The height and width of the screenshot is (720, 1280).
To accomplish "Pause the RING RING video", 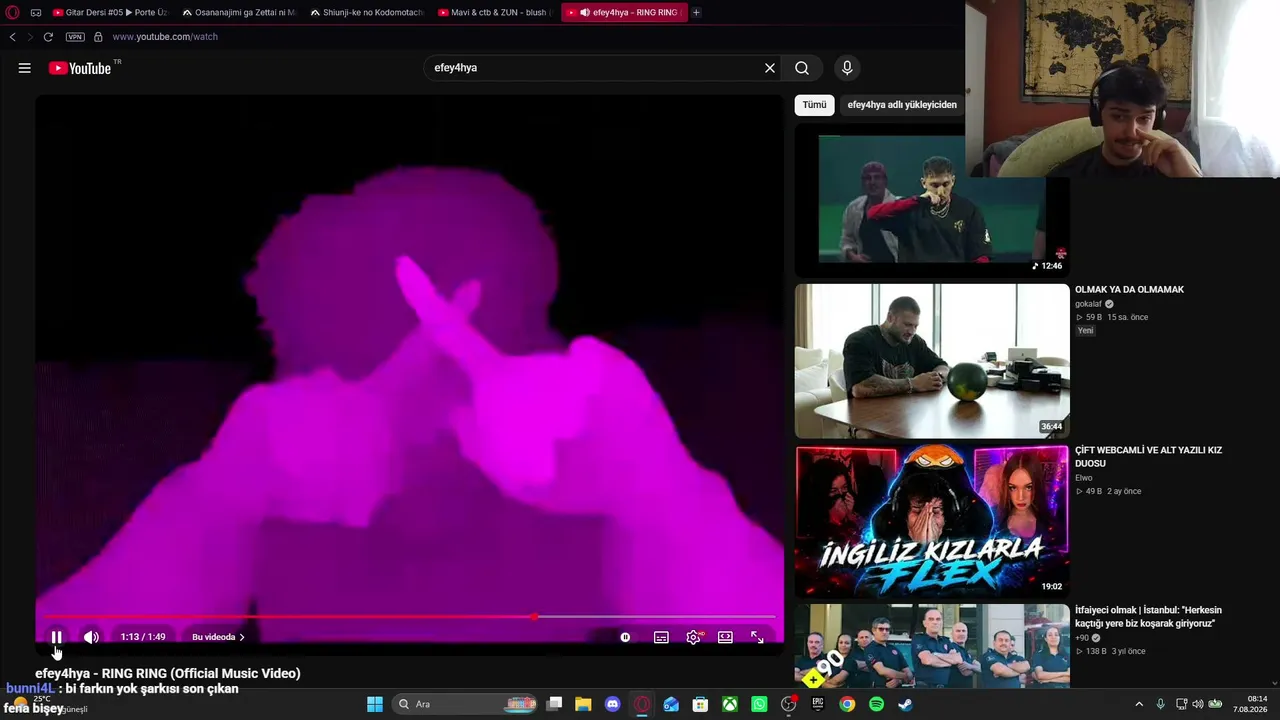I will (x=57, y=637).
